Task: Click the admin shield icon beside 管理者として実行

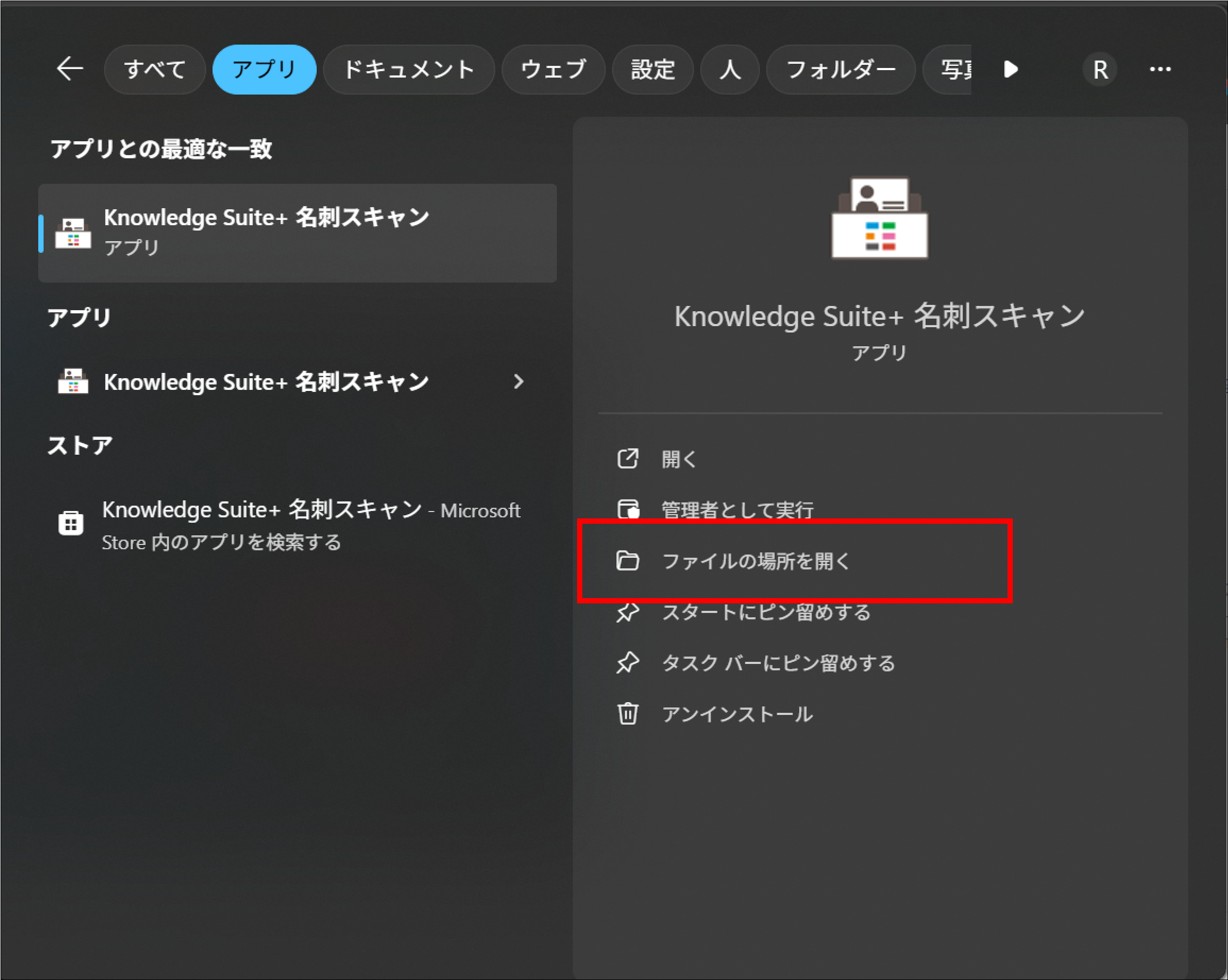Action: point(628,509)
